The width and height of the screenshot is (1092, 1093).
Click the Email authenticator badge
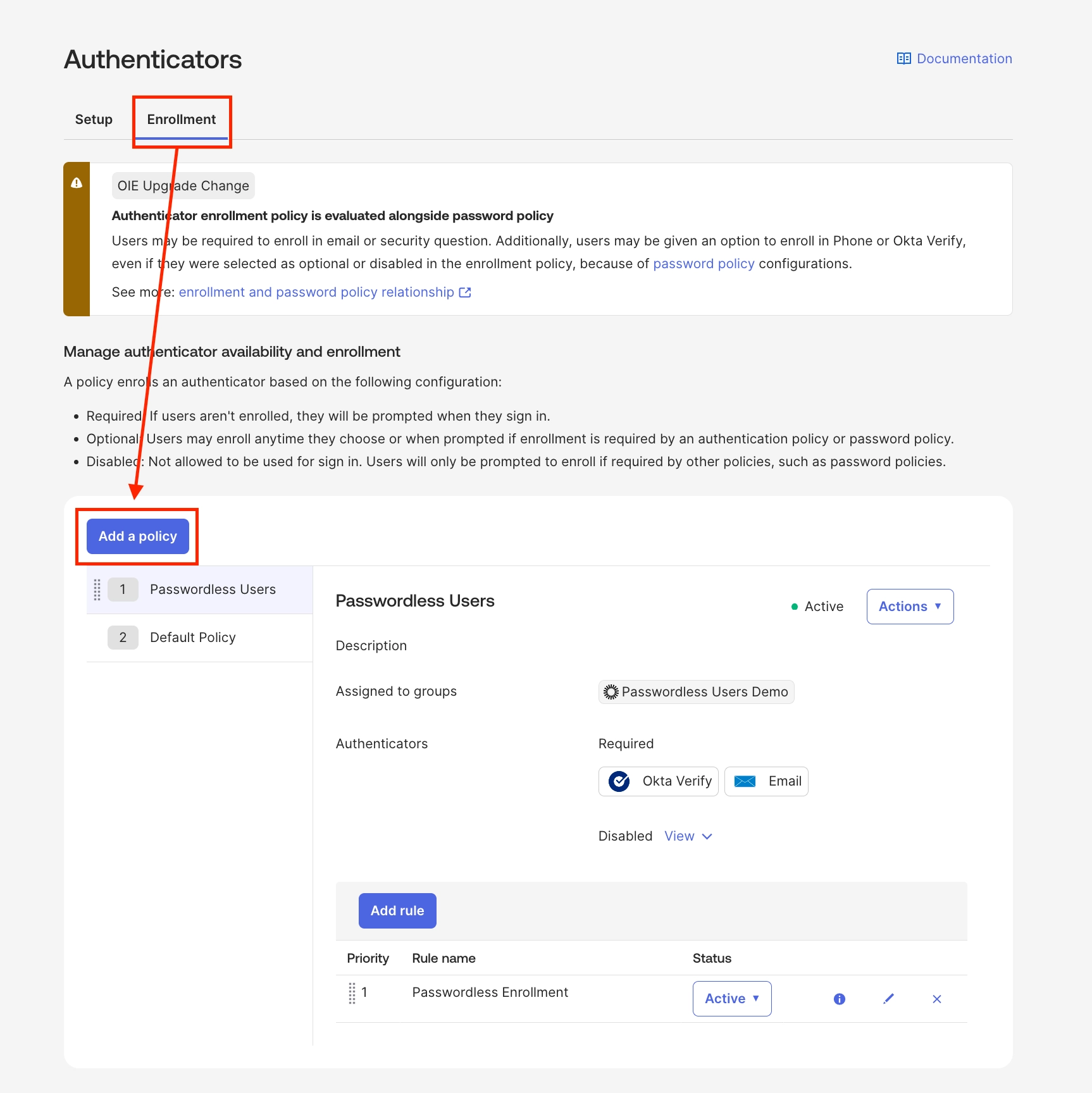coord(766,781)
